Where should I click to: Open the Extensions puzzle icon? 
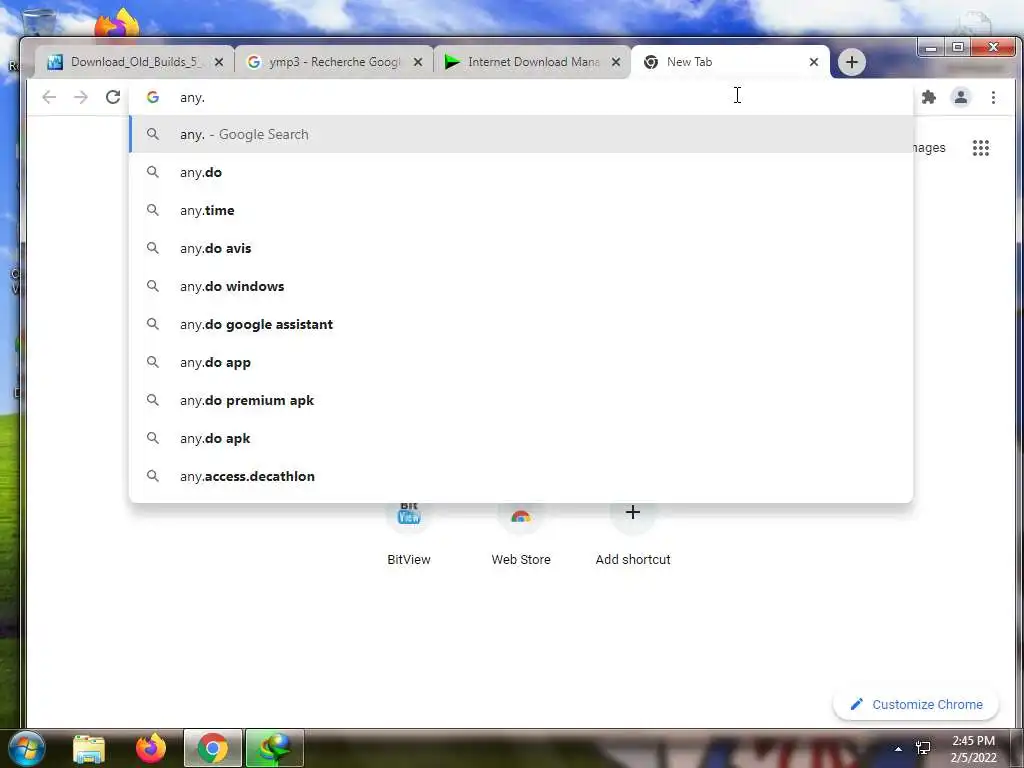point(928,97)
